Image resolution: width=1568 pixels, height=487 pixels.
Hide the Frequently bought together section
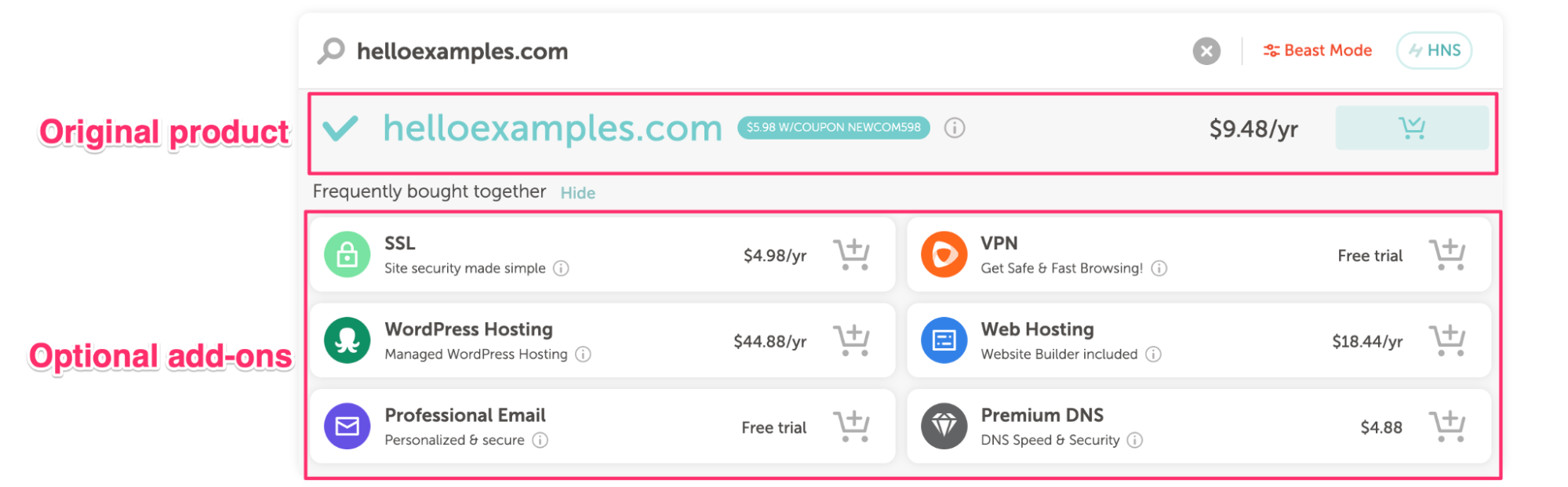(577, 192)
